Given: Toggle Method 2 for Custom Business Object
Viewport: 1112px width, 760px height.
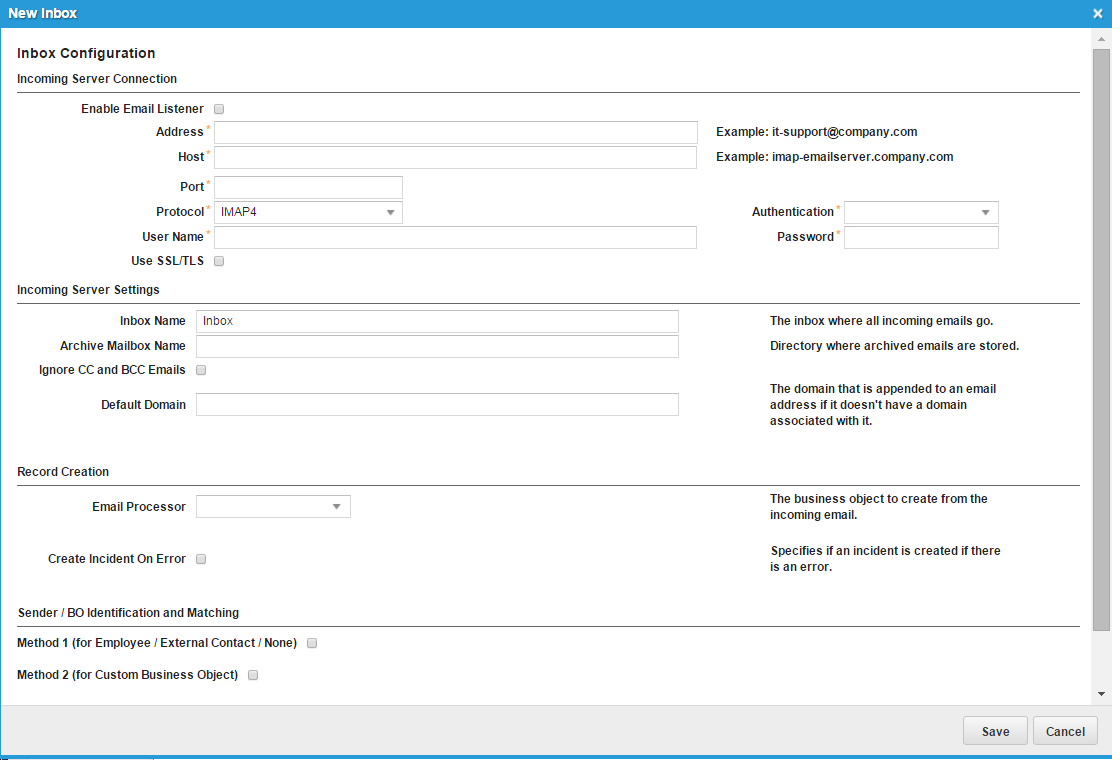Looking at the screenshot, I should pos(252,675).
